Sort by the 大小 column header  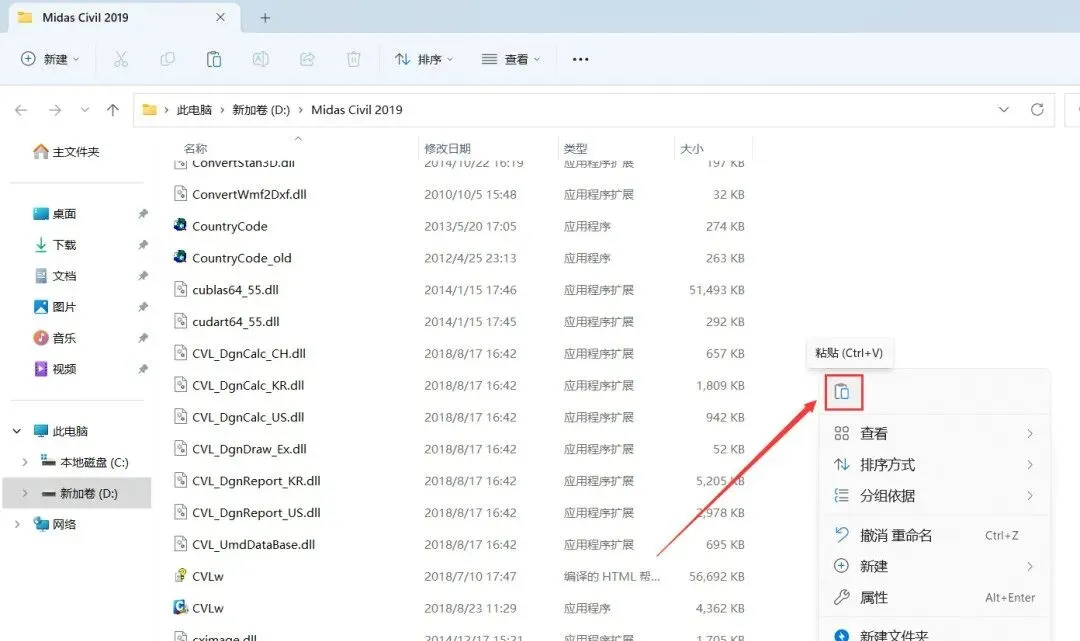692,148
